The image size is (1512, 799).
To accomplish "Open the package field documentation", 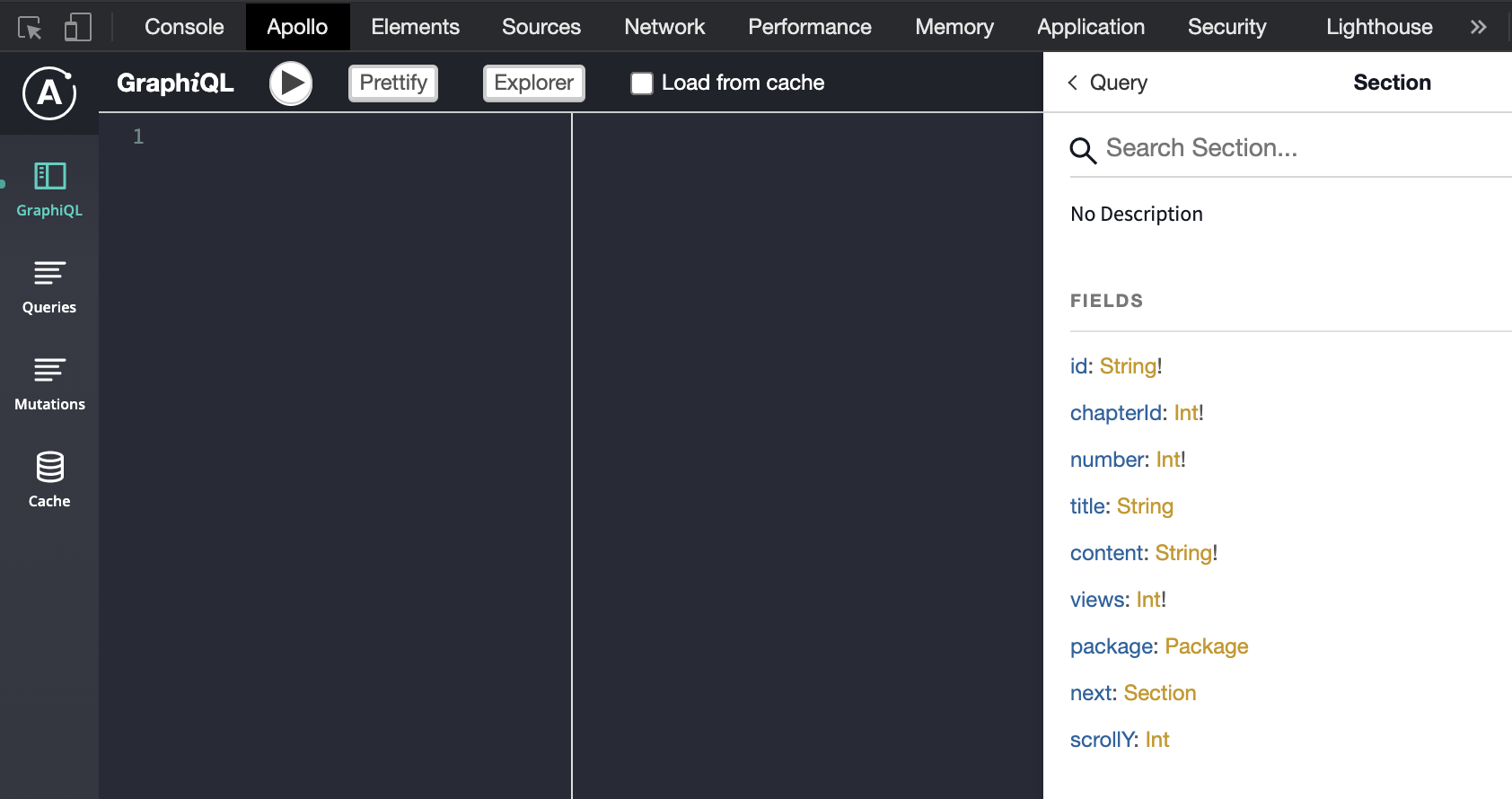I will pyautogui.click(x=1112, y=646).
